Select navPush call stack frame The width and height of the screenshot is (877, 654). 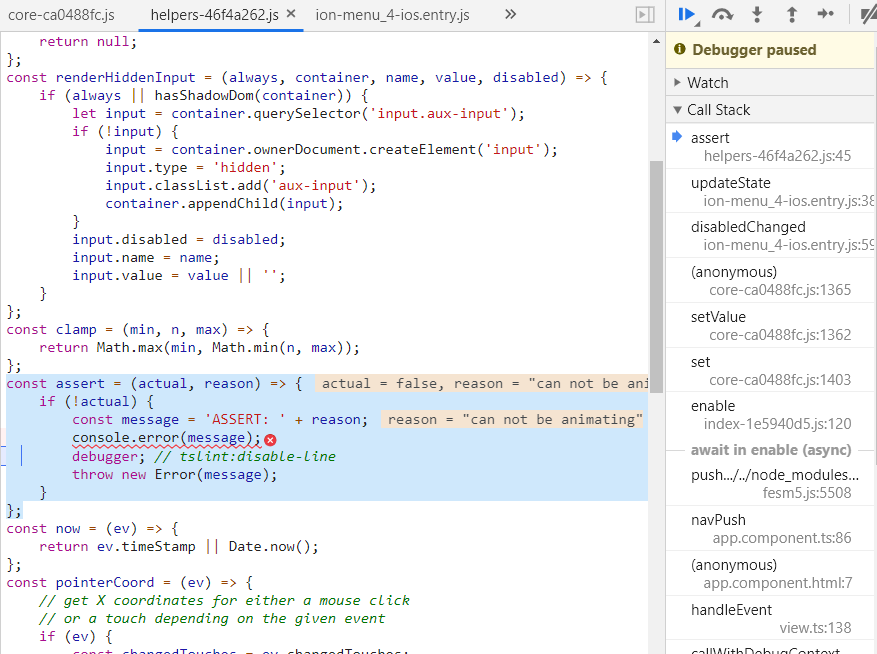tap(771, 529)
